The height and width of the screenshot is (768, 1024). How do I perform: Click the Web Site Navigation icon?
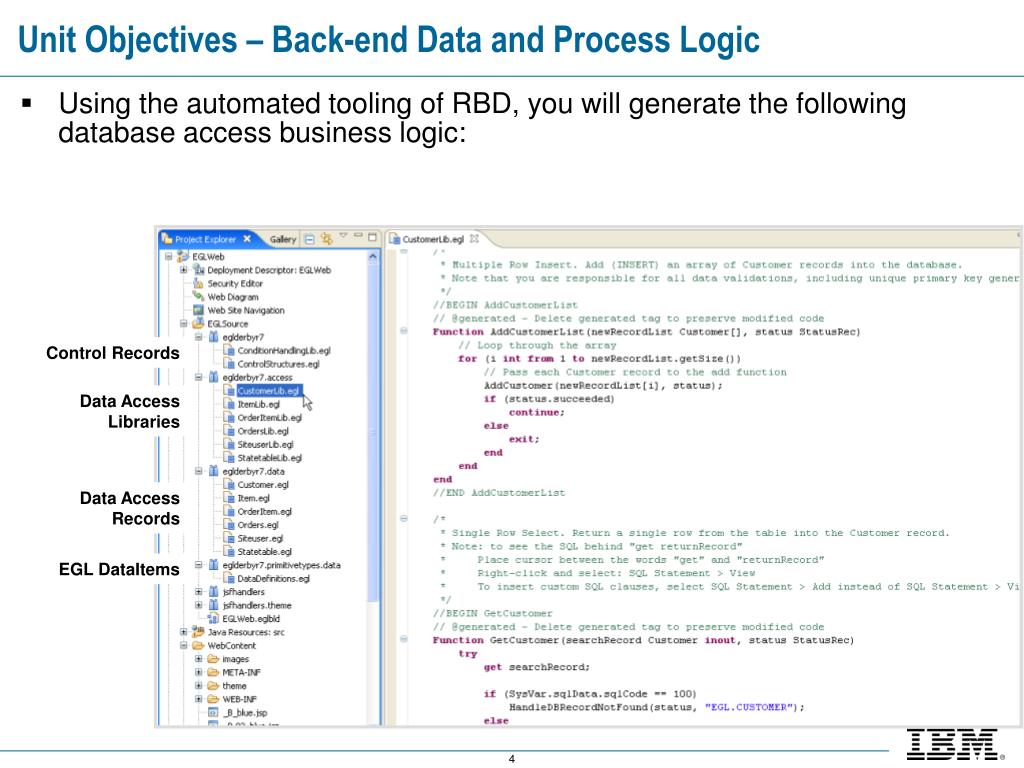[x=198, y=310]
